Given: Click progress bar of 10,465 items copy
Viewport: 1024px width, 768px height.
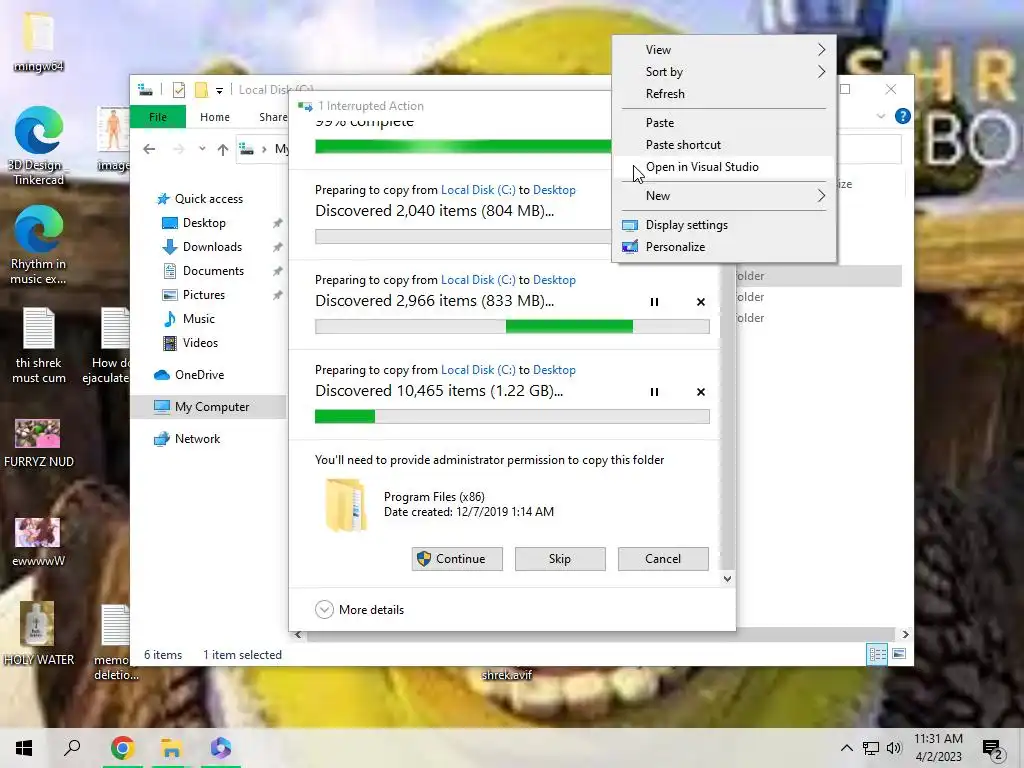Looking at the screenshot, I should pos(512,417).
